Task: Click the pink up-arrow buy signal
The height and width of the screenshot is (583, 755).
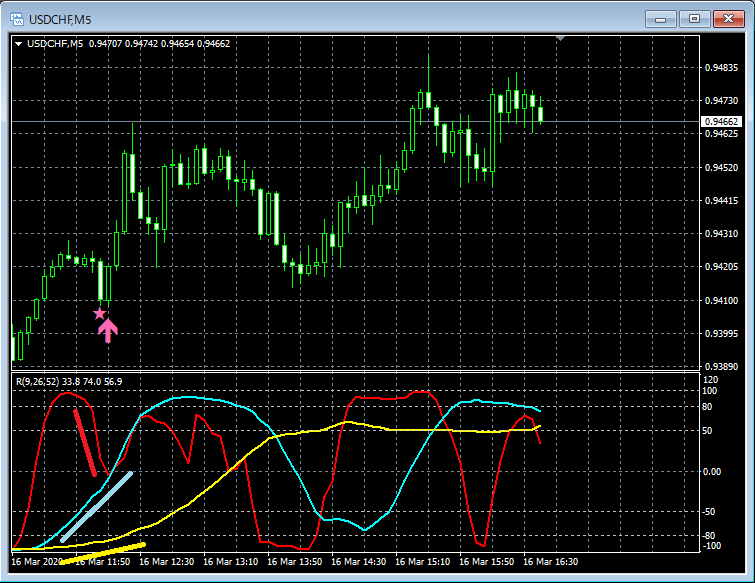Action: [x=108, y=331]
